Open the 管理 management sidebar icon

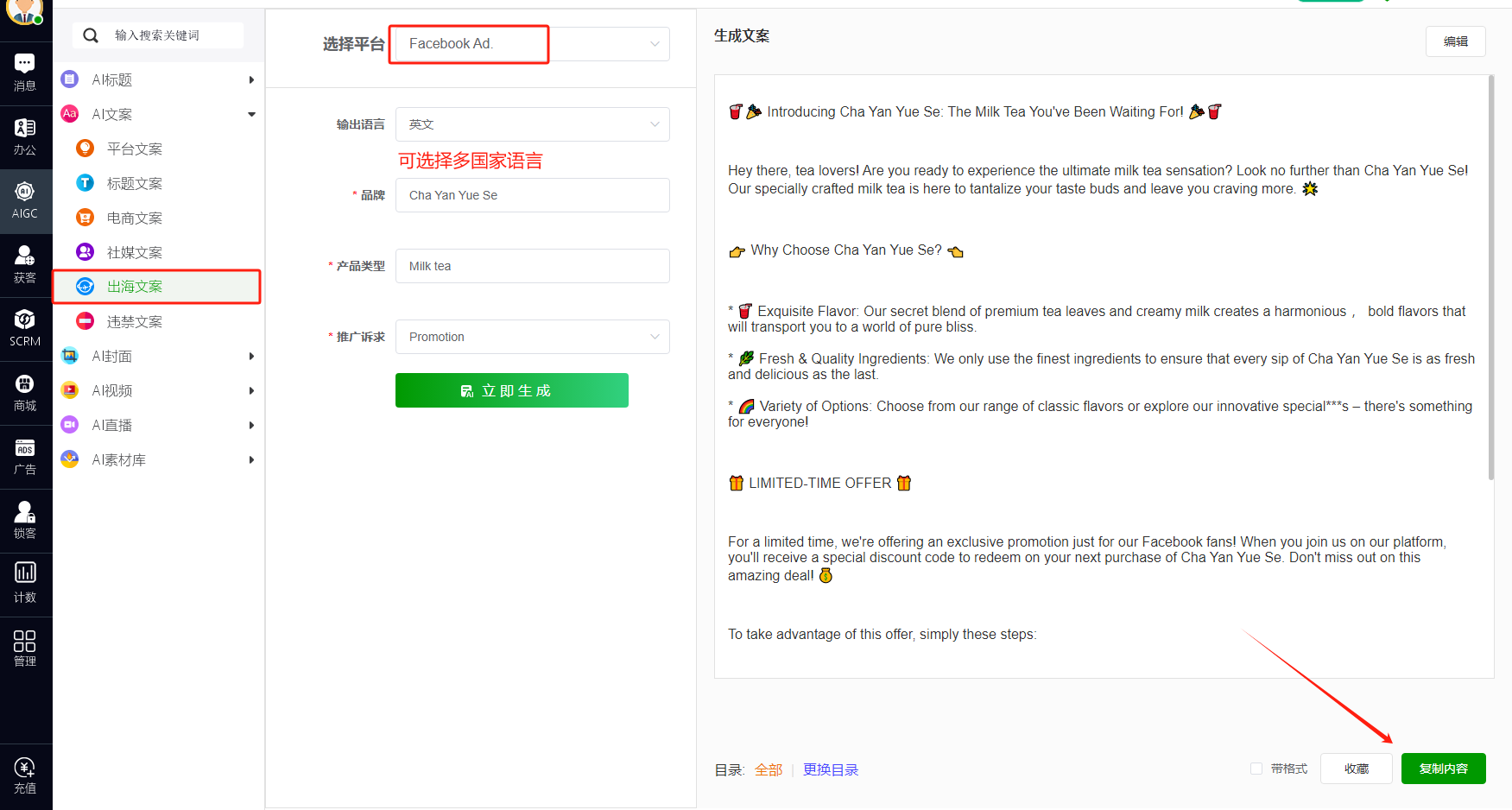(x=25, y=649)
